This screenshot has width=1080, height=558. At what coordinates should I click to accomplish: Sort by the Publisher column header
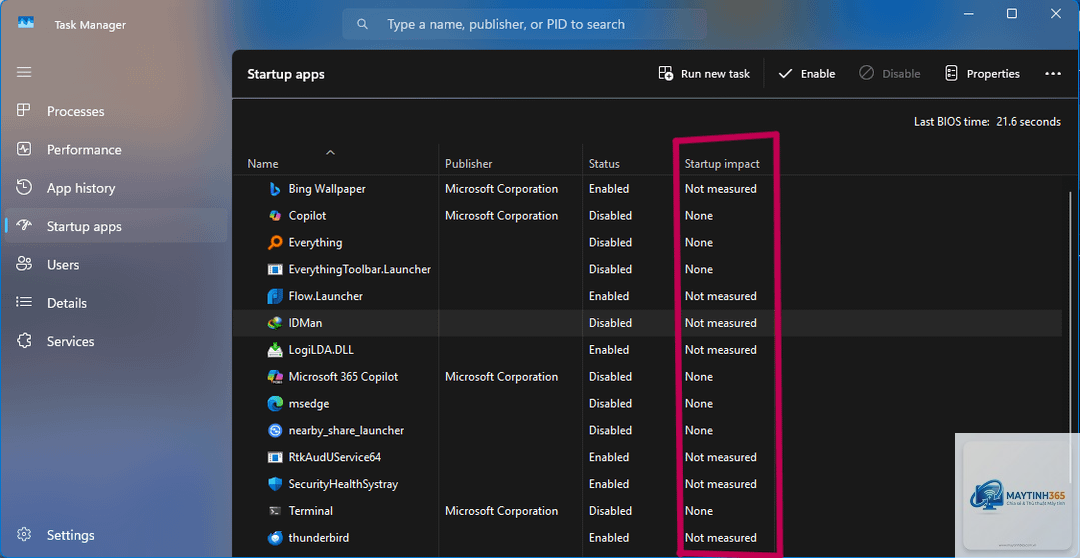468,164
